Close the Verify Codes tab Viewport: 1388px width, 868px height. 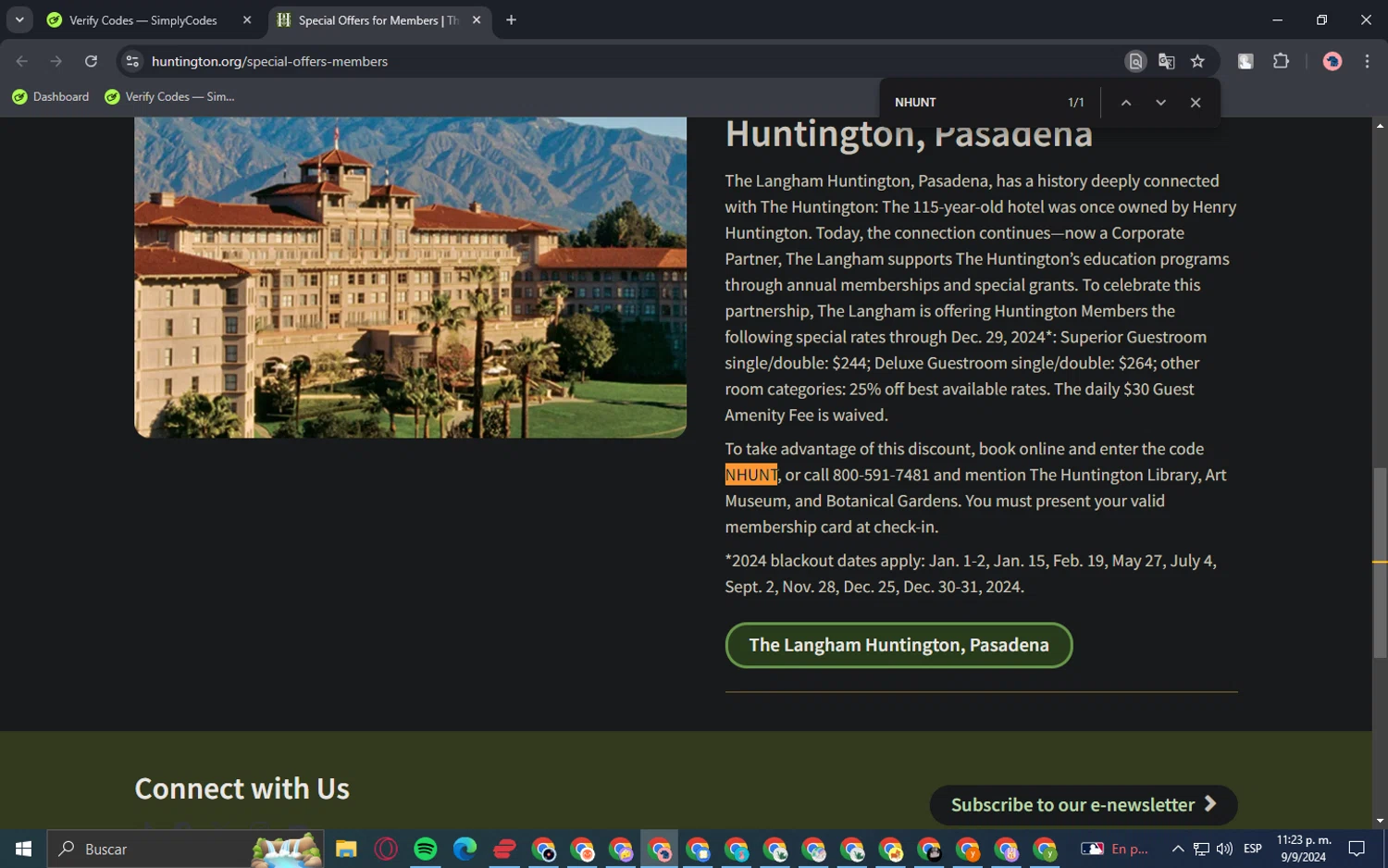click(x=247, y=20)
